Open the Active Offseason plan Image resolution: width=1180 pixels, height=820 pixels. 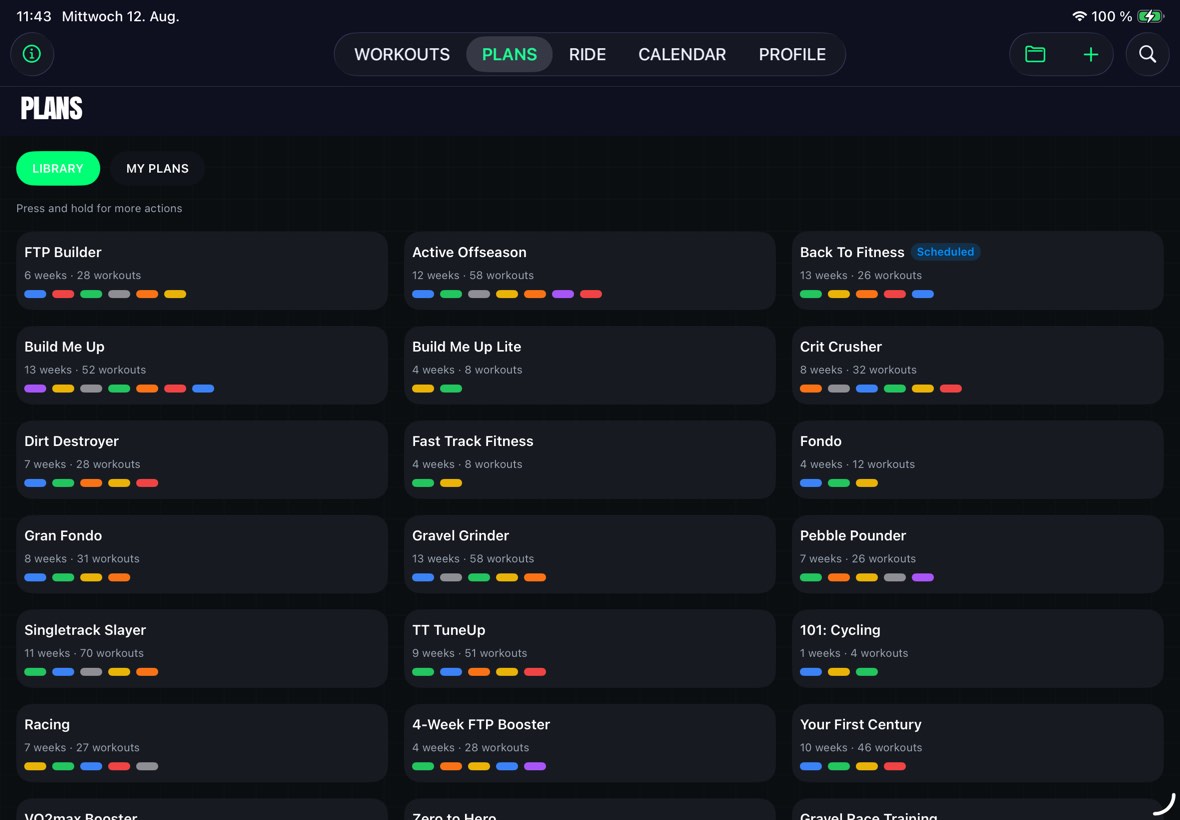click(x=589, y=271)
